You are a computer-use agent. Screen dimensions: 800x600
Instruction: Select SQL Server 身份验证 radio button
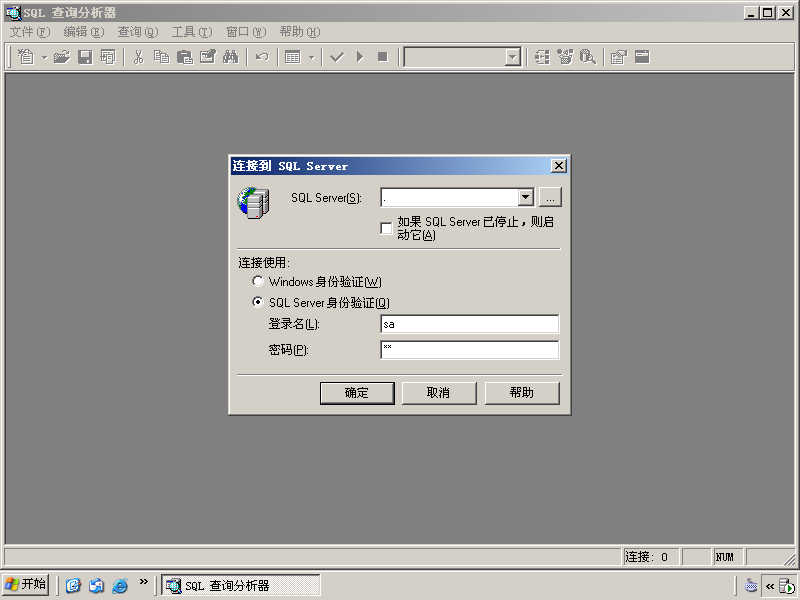(258, 302)
